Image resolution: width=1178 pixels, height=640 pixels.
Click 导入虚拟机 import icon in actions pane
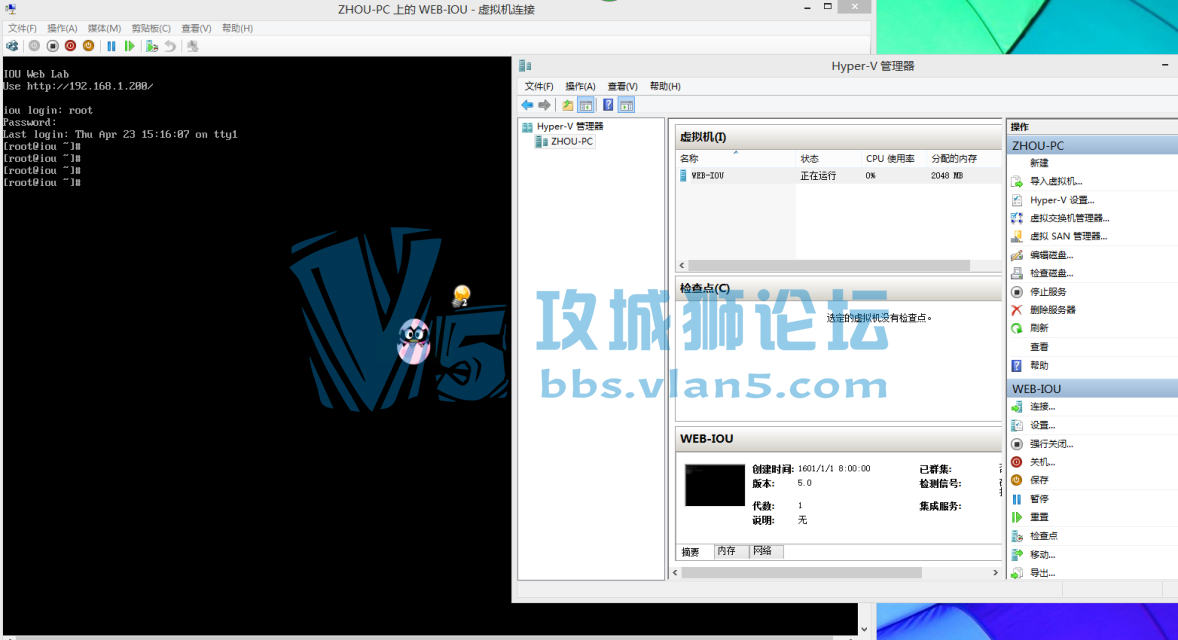[1016, 181]
